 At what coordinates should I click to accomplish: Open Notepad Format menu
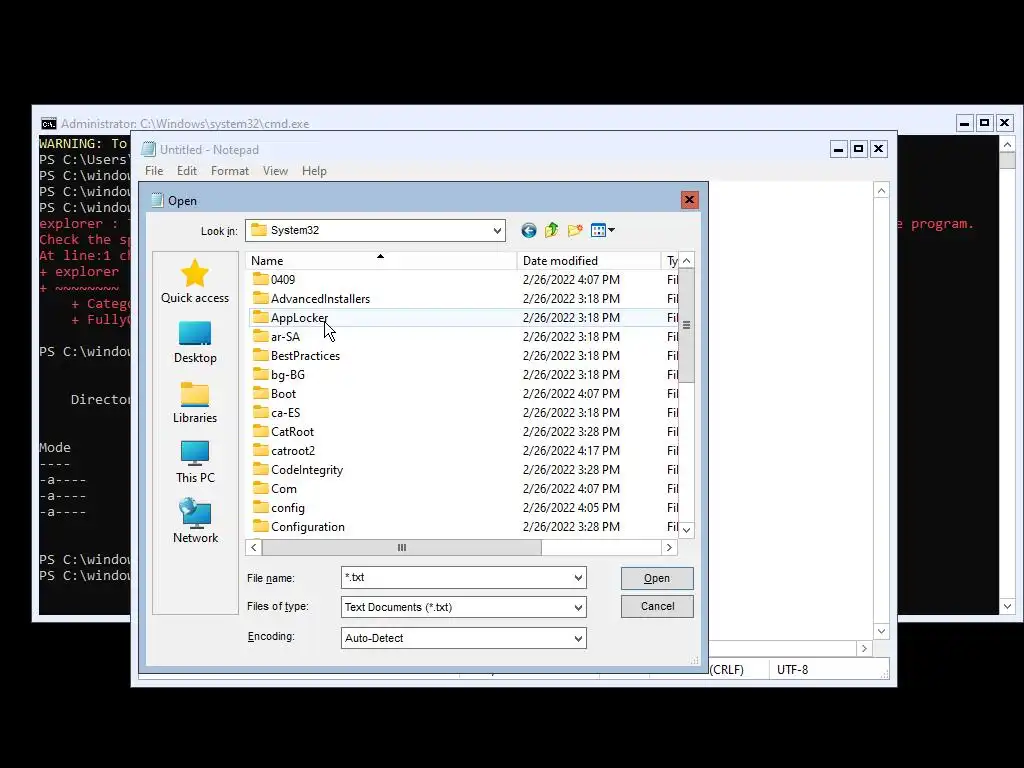point(229,170)
